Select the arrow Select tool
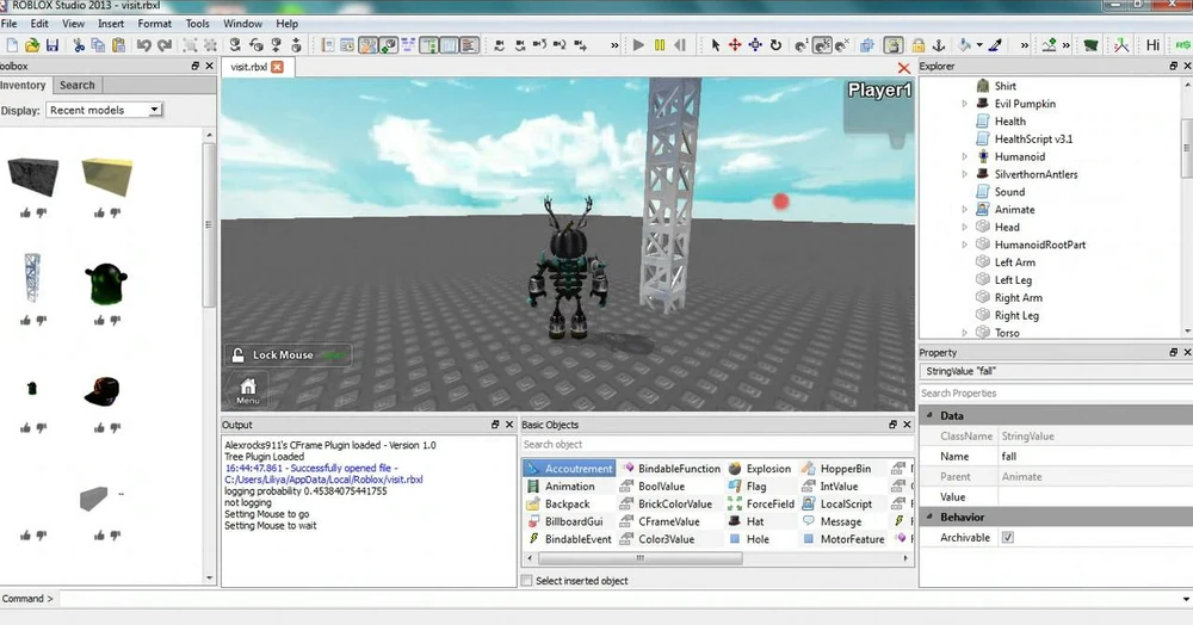This screenshot has height=625, width=1193. pos(715,45)
